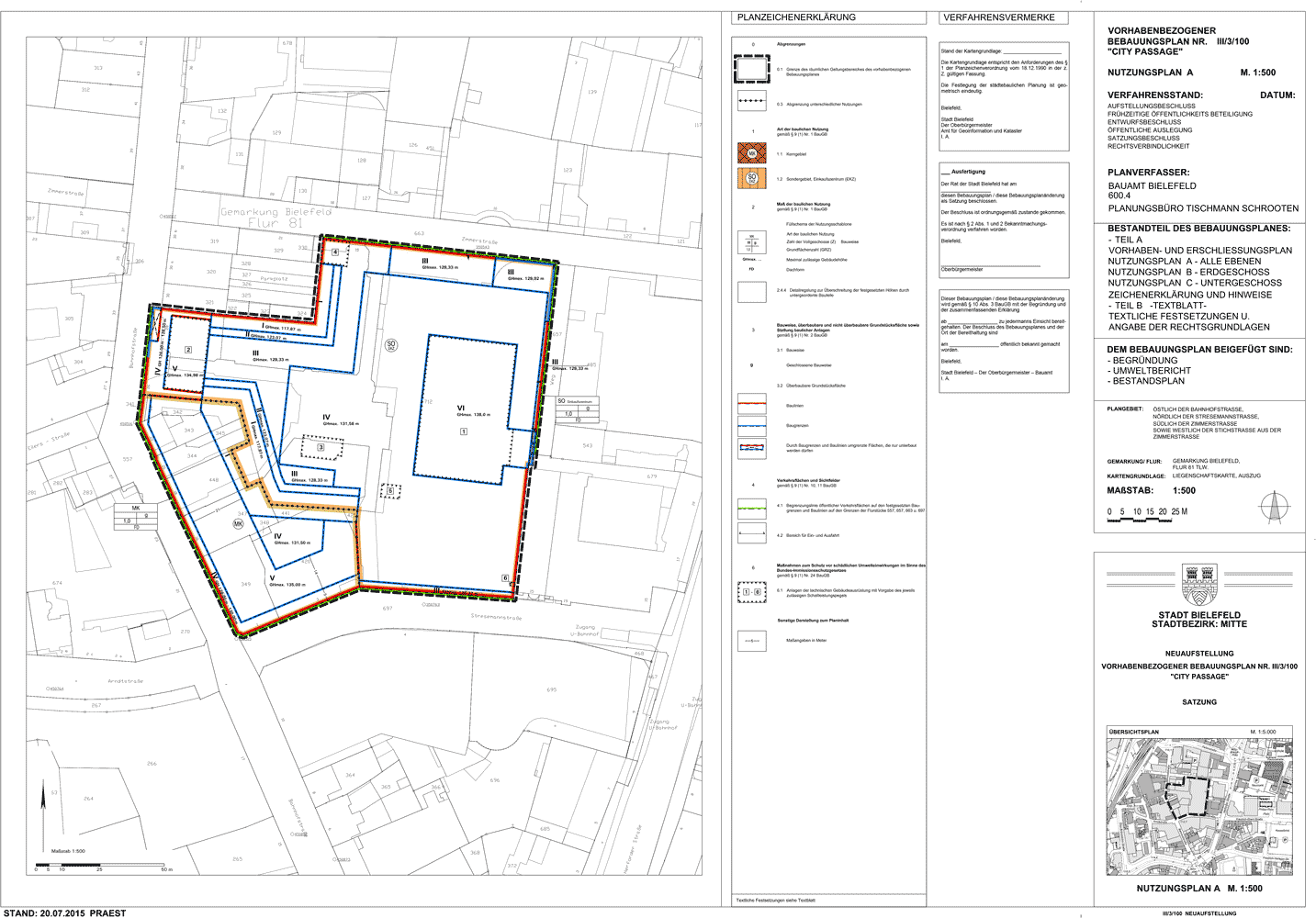
Task: Select the Abgrenzung unterschiedlicher Nutzungen legend symbol
Action: [751, 103]
